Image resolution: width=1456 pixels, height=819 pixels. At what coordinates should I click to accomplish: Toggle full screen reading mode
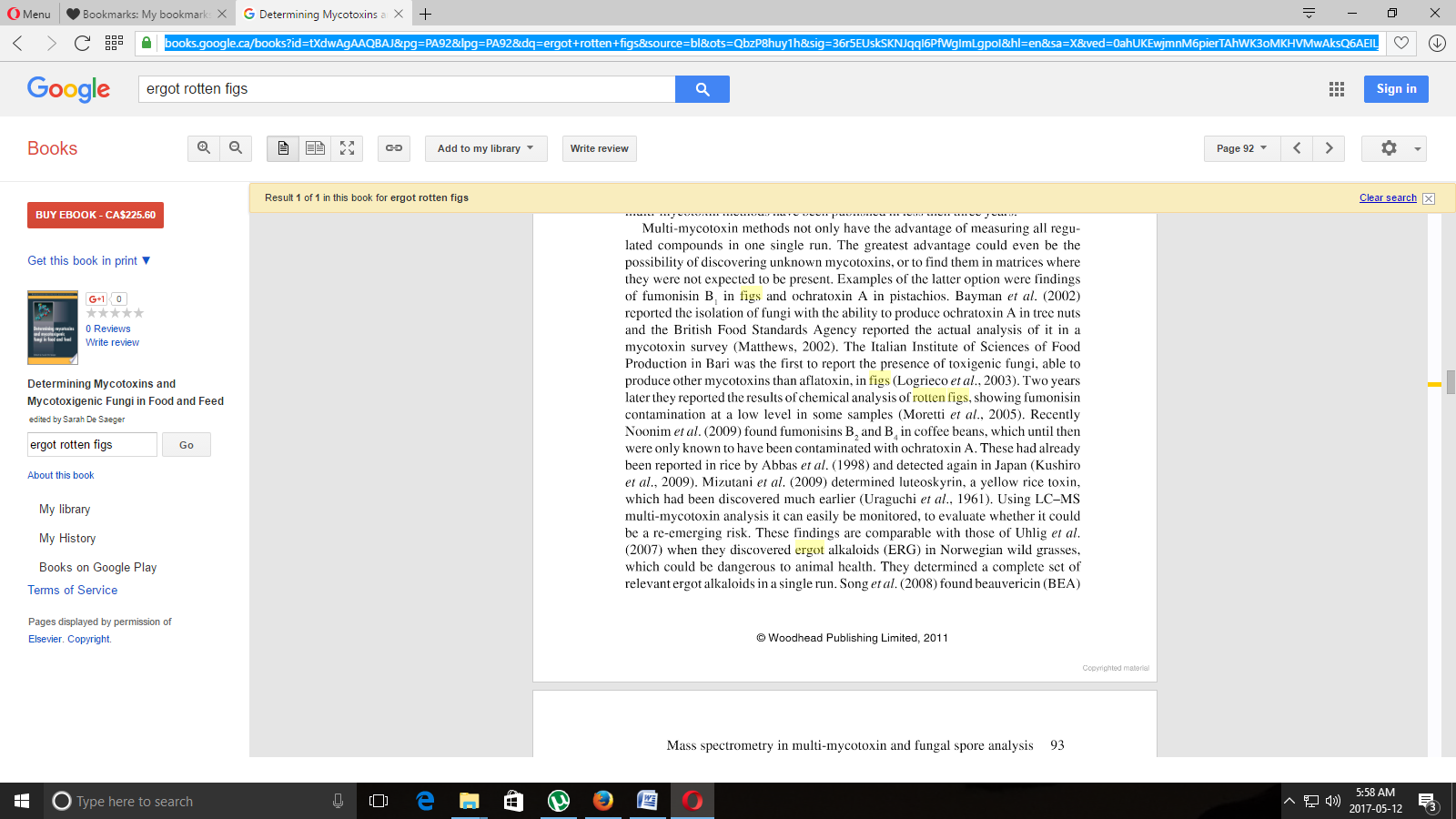pos(347,148)
